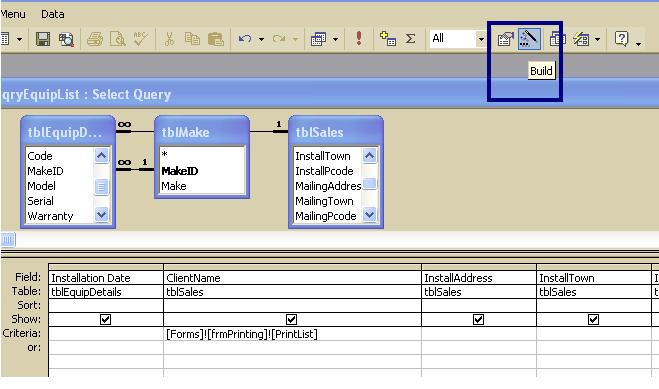Click the tblSales table title bar
This screenshot has height=389, width=659.
[336, 132]
